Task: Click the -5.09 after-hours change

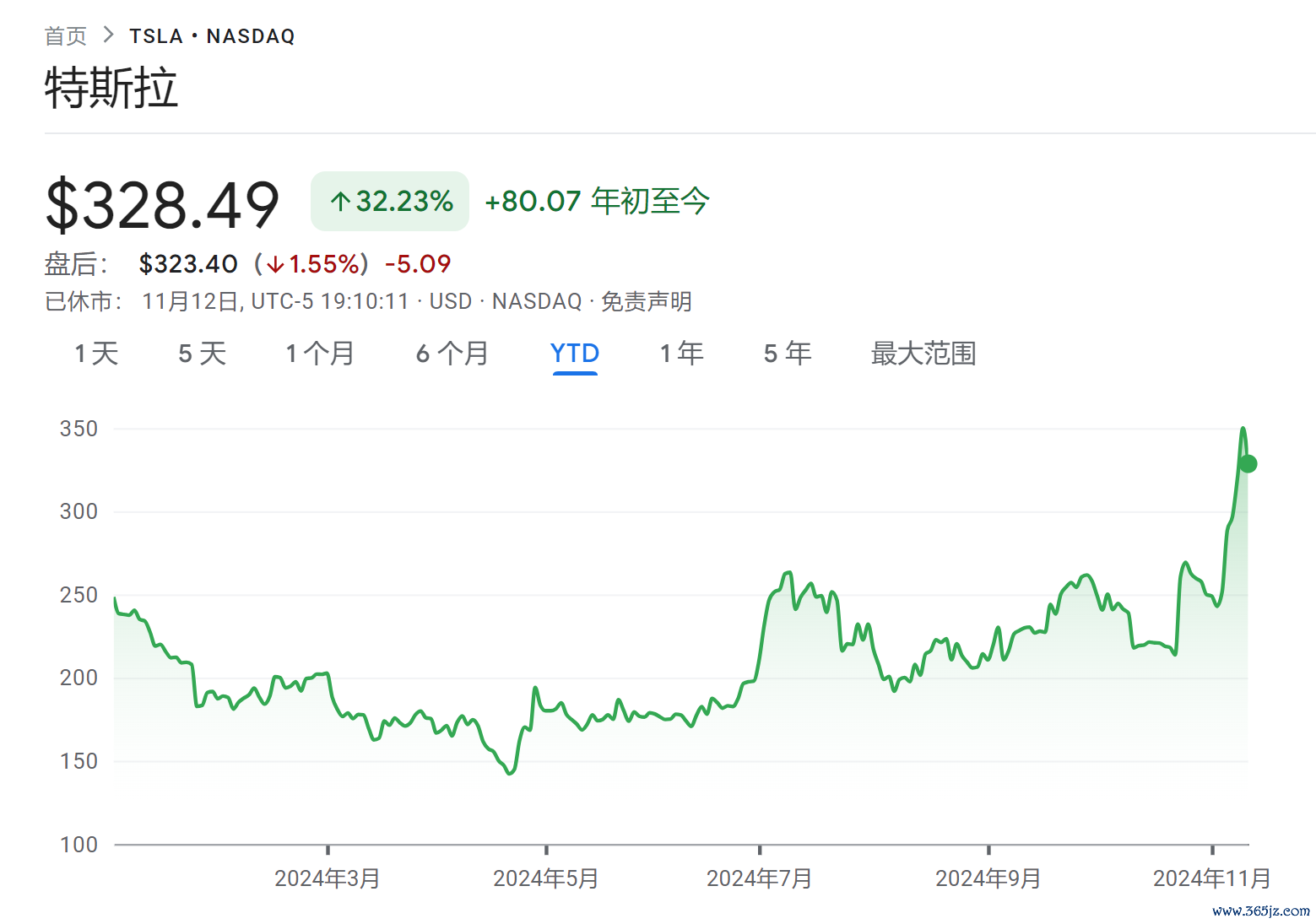Action: [418, 264]
